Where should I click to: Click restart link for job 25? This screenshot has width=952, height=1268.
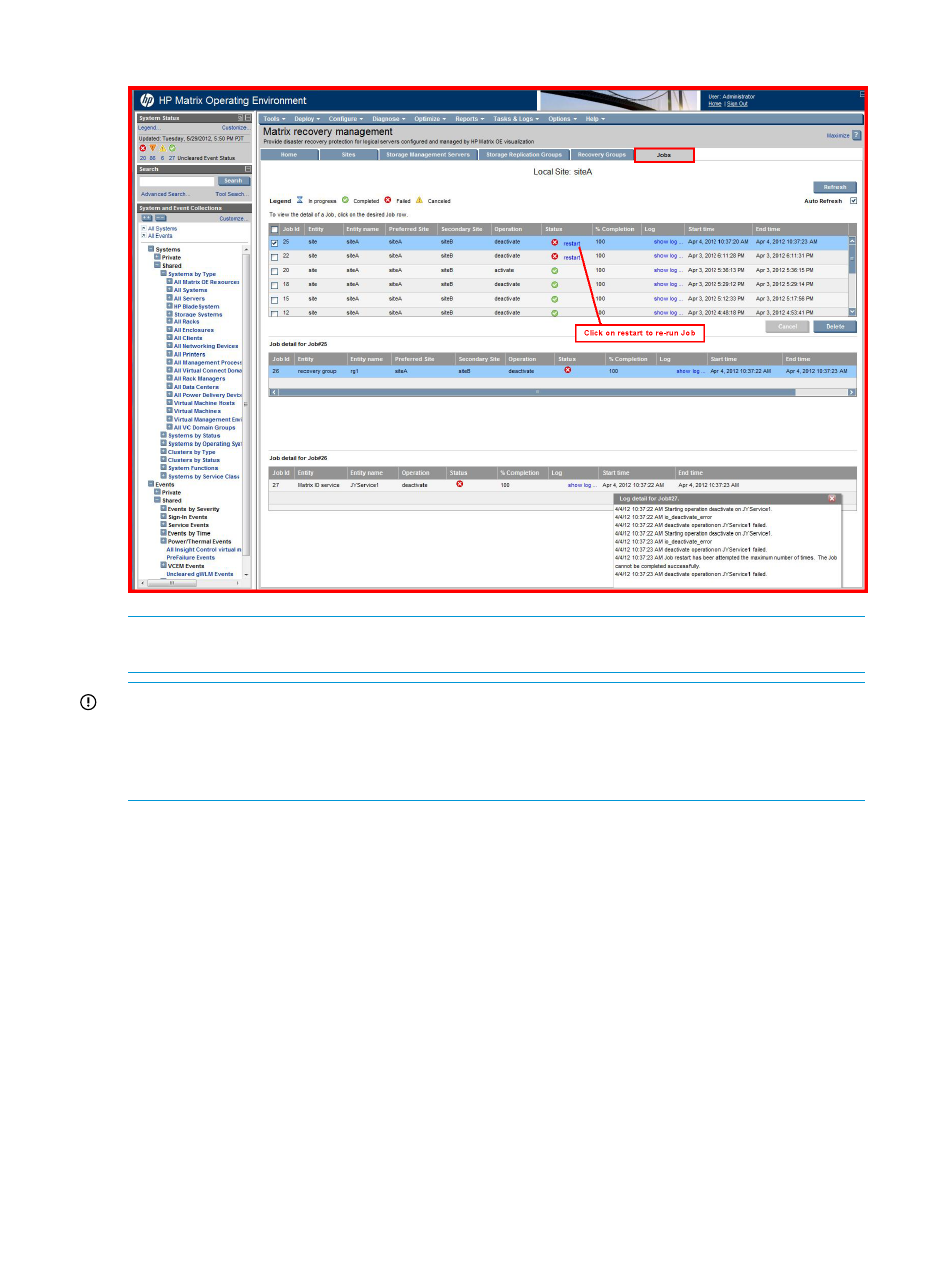tap(571, 243)
